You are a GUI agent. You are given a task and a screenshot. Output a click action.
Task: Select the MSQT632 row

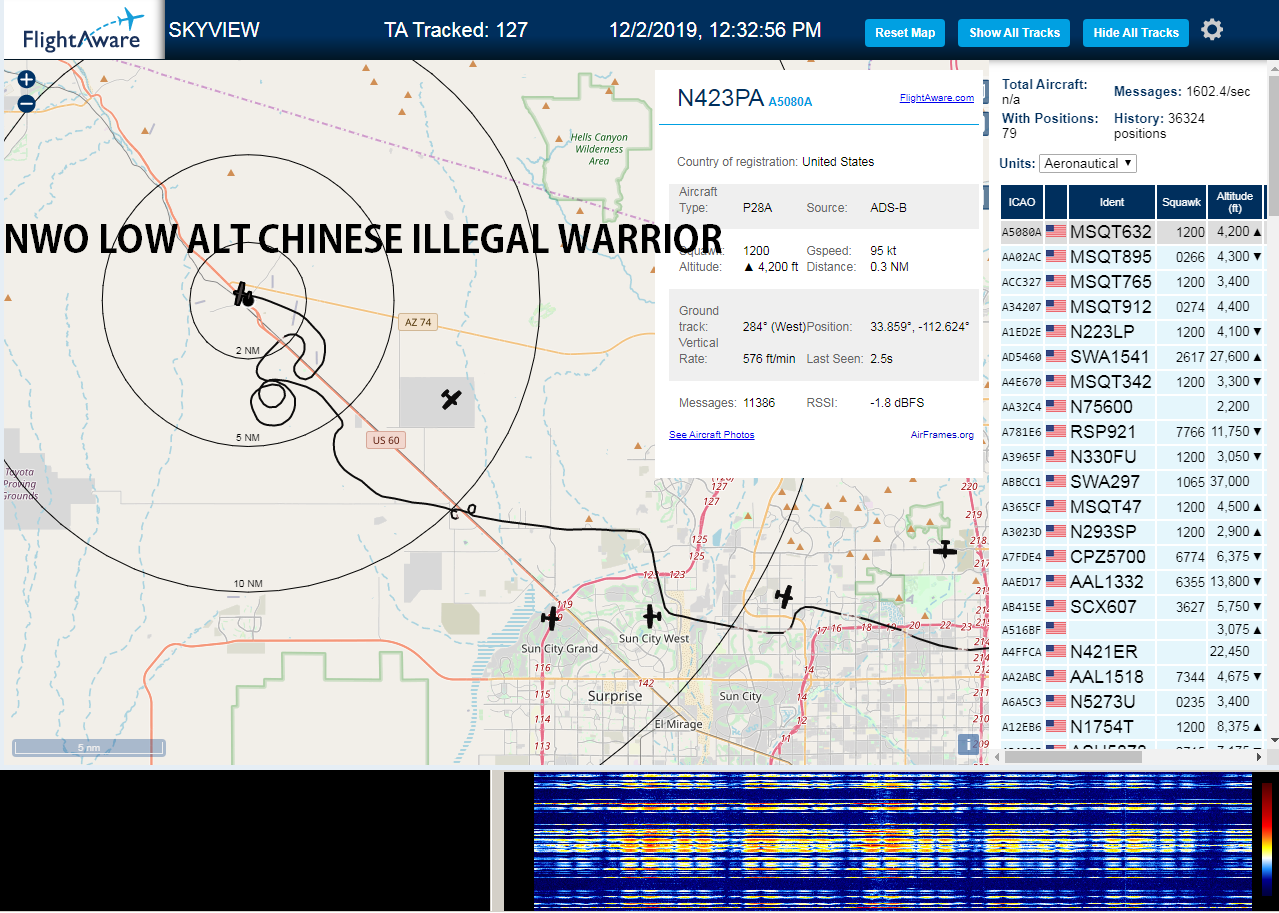[1133, 231]
